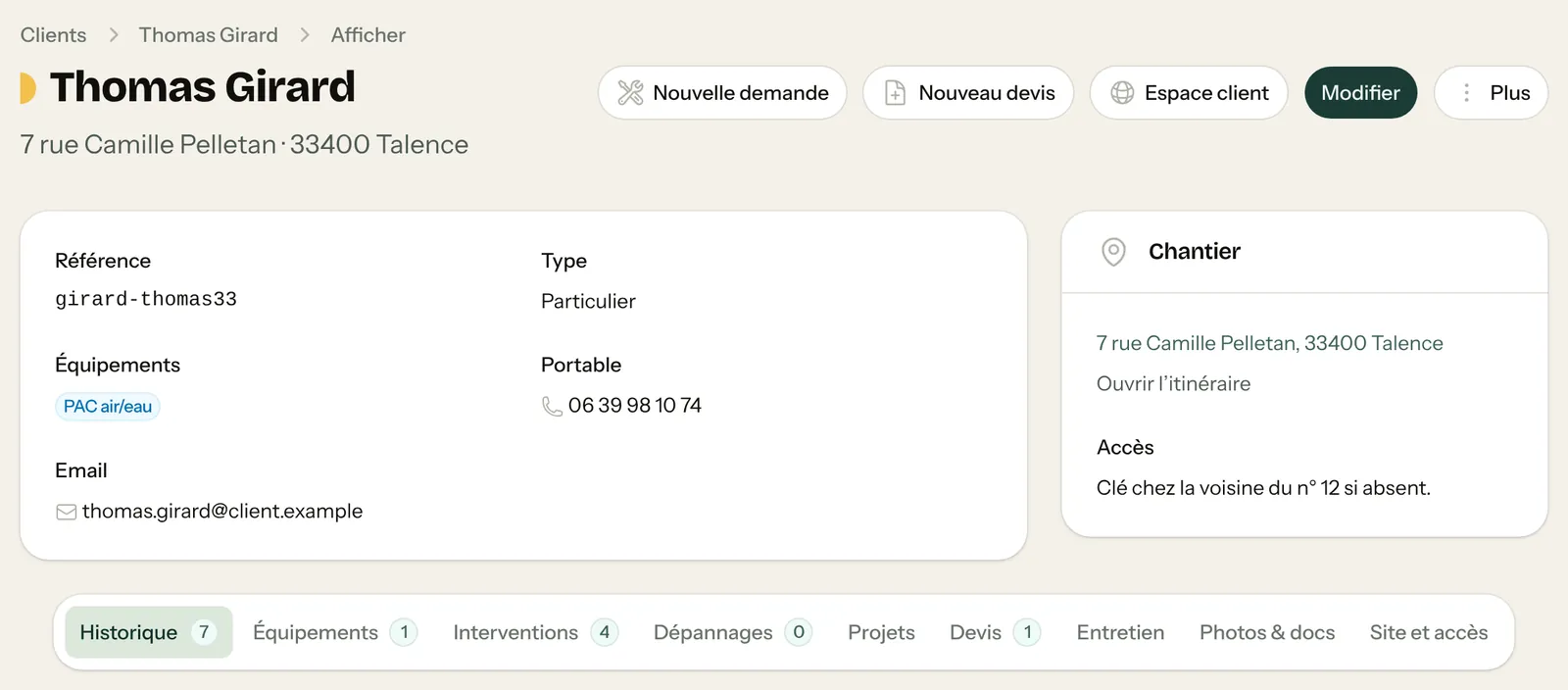This screenshot has height=690, width=1568.
Task: Create a Nouveau devis
Action: click(968, 93)
